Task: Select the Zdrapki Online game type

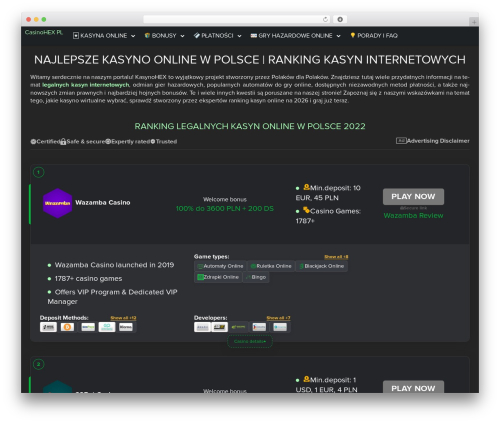Action: tap(218, 277)
